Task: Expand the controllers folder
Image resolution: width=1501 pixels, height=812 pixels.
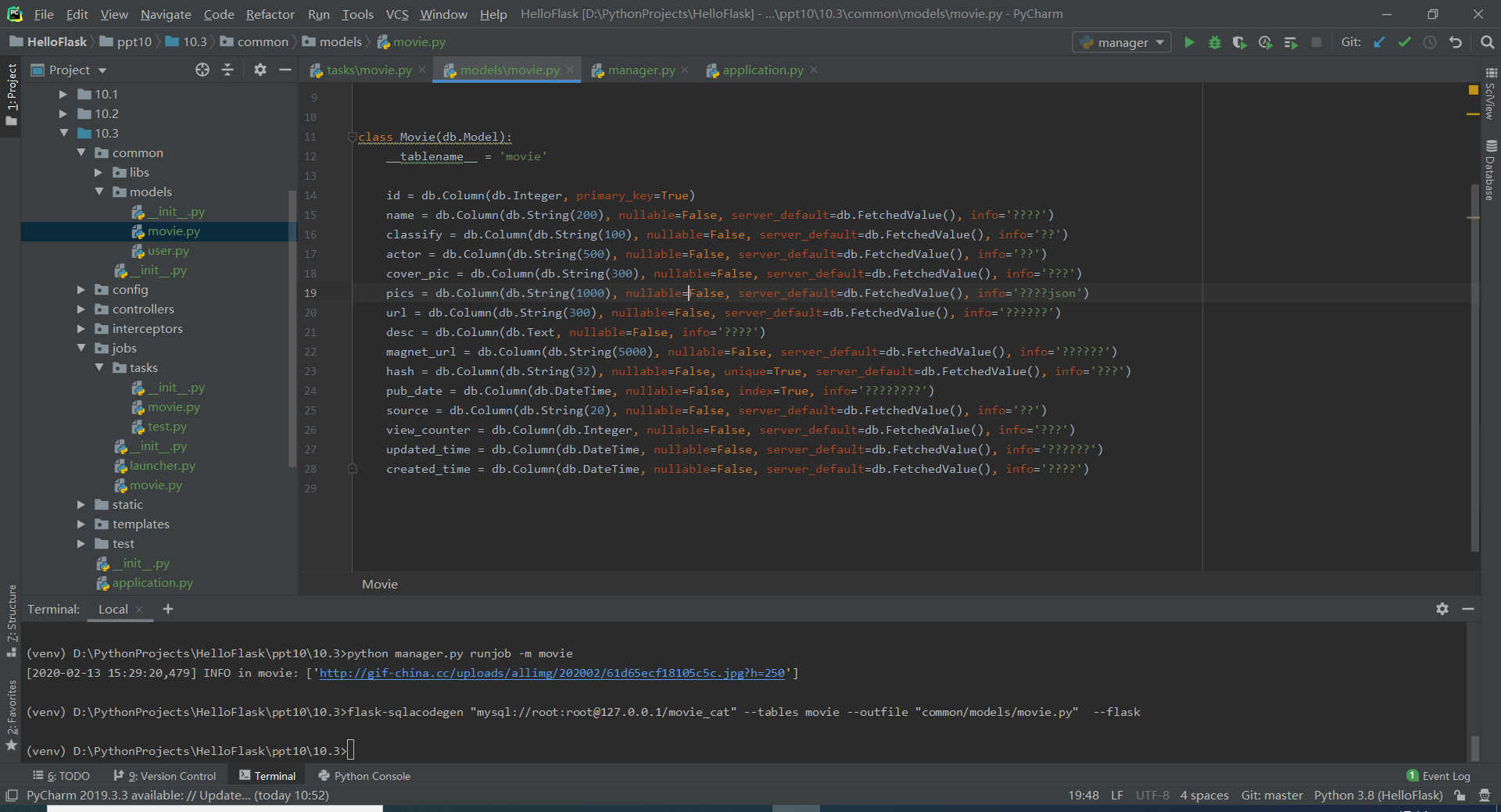Action: 81,309
